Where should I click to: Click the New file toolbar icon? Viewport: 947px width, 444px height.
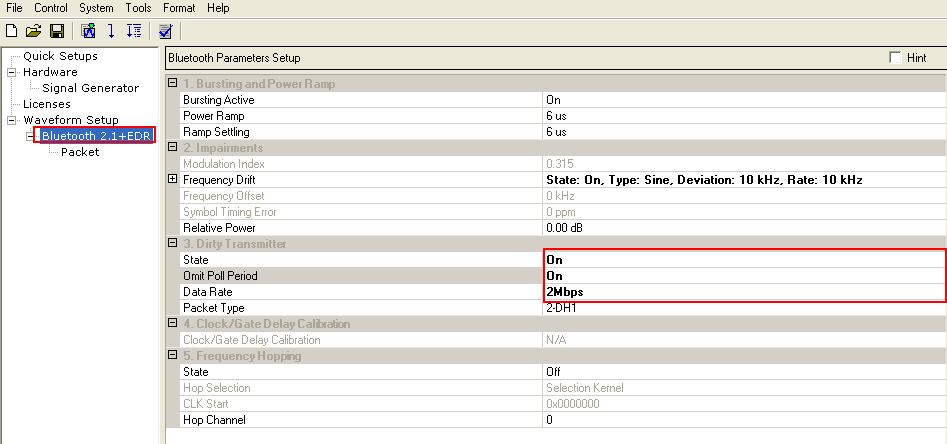11,30
